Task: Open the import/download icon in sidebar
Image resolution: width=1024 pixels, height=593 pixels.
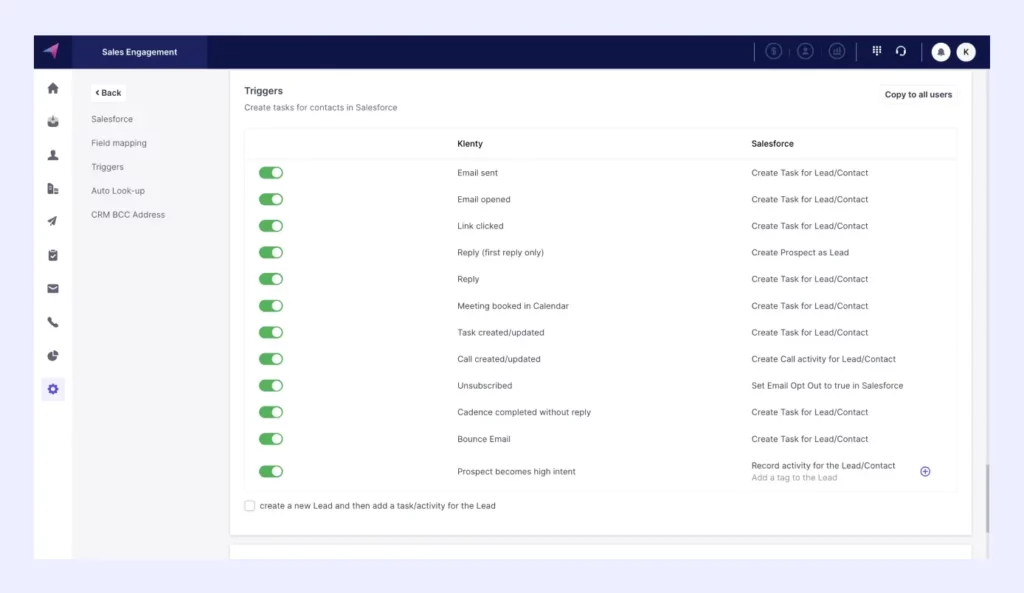Action: 53,121
